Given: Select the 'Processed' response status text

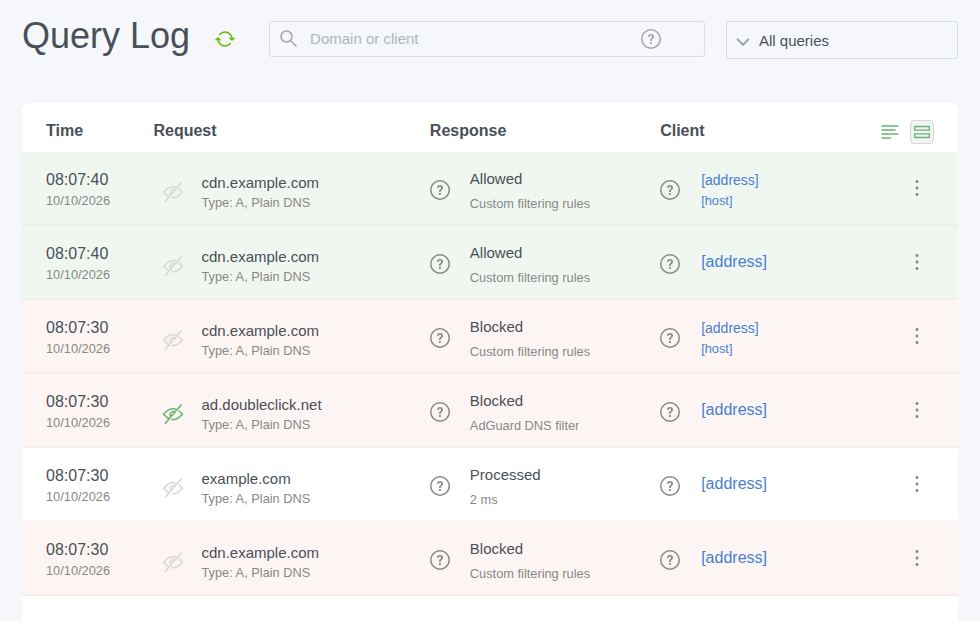Looking at the screenshot, I should point(505,475).
